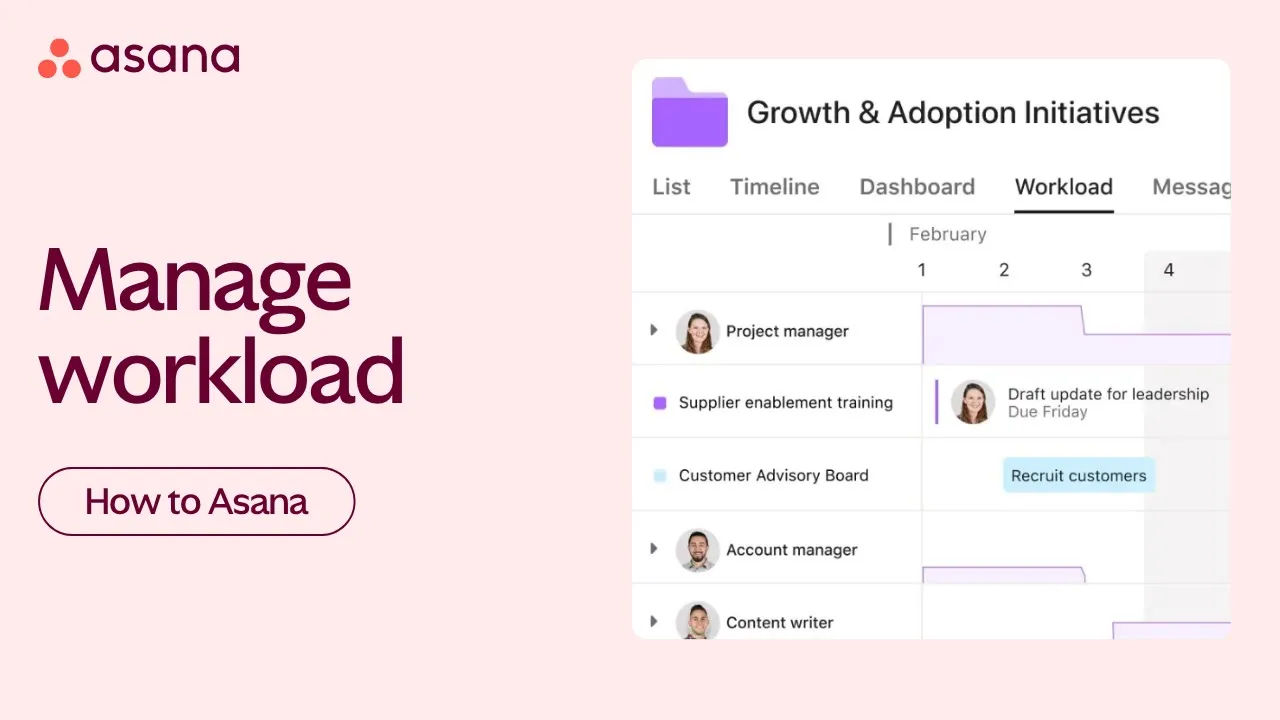Select the Workload tab
This screenshot has height=720, width=1280.
pos(1063,187)
